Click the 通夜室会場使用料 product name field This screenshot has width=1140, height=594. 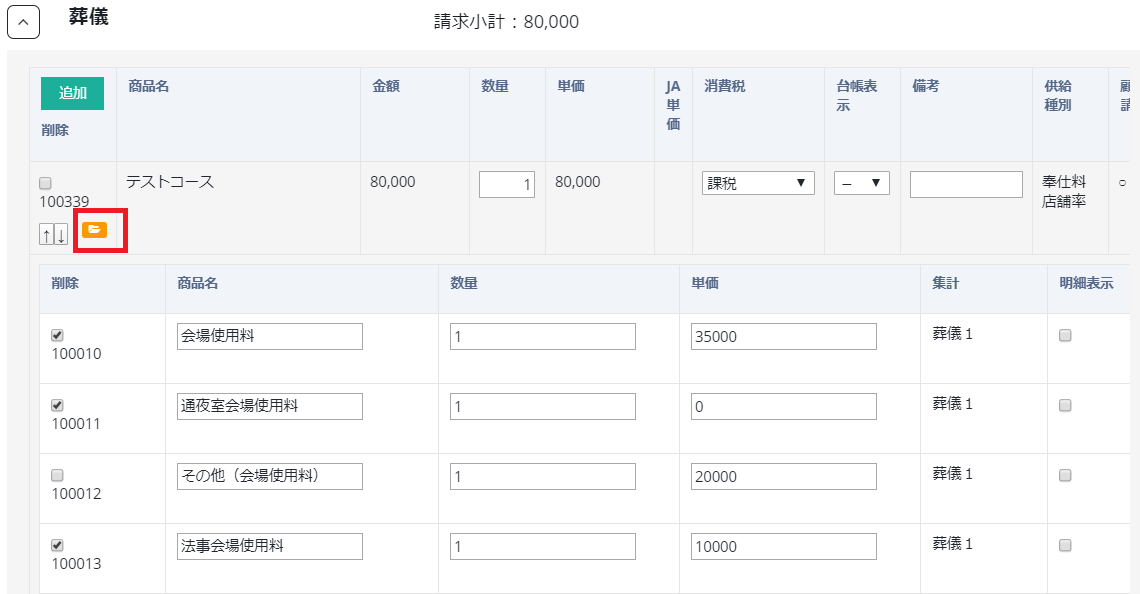pos(269,407)
